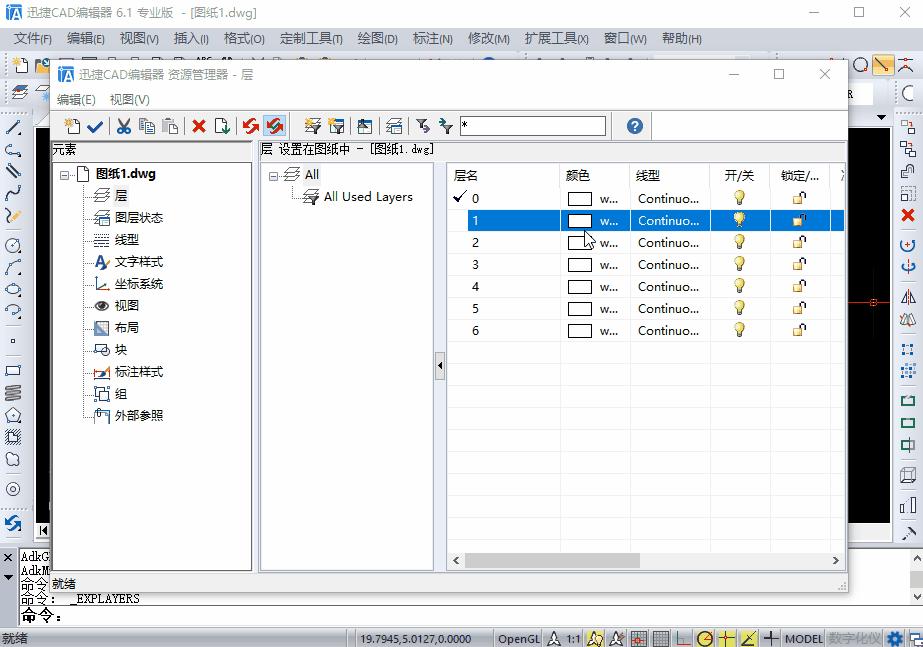The width and height of the screenshot is (923, 647).
Task: Toggle the lock icon for layer 2
Action: tap(799, 243)
